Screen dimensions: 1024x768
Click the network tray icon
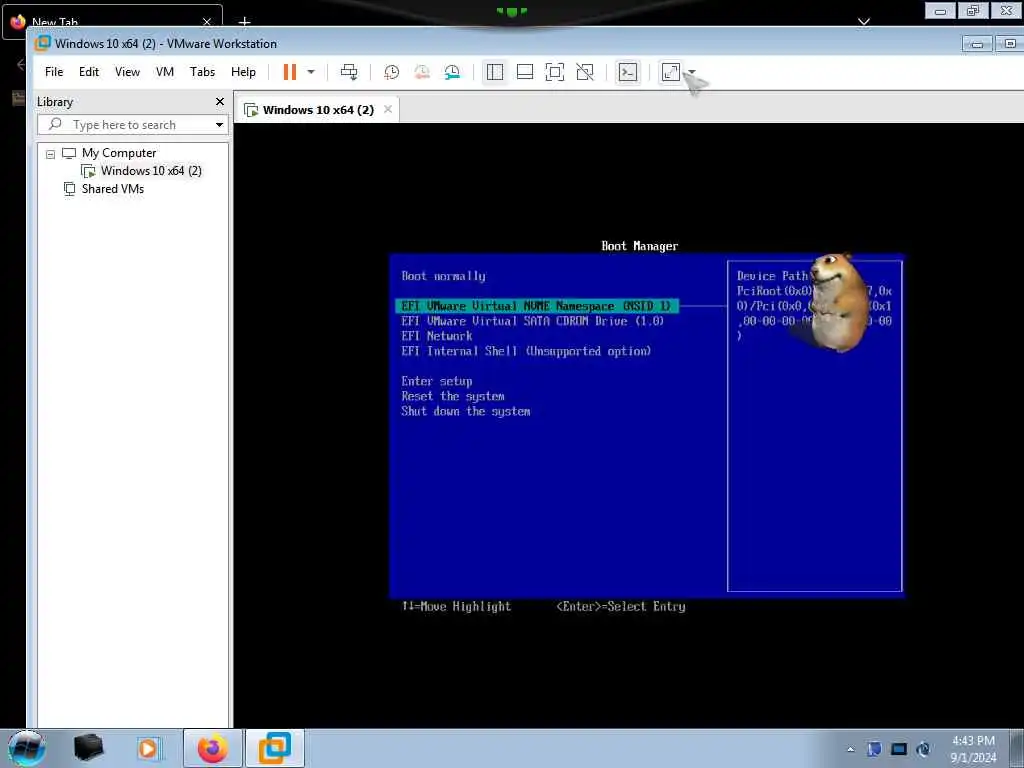[899, 749]
